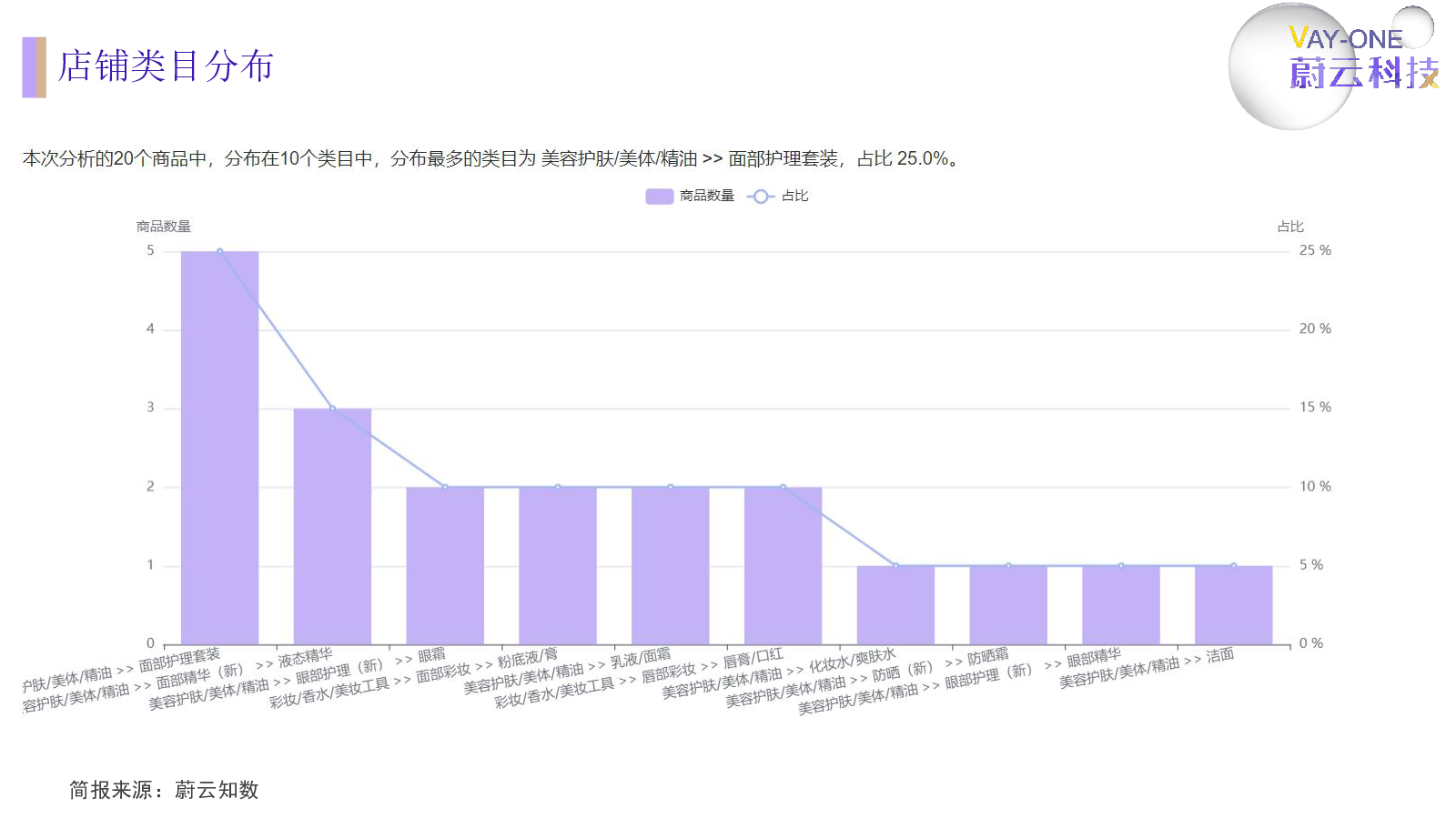Click the 占比 legend line marker icon
Screen dimensions: 1456x819
760,197
